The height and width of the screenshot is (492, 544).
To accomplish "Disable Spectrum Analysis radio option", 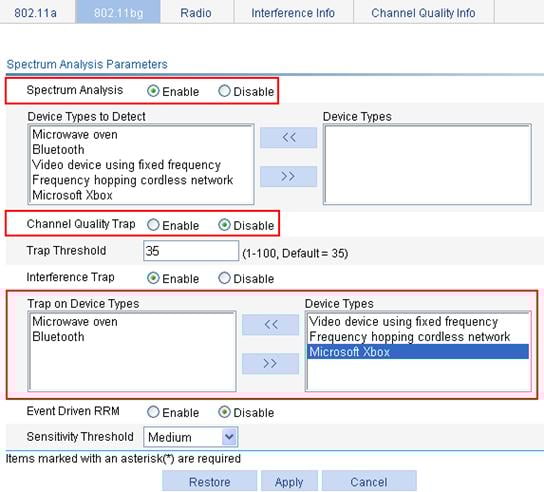I will (224, 91).
